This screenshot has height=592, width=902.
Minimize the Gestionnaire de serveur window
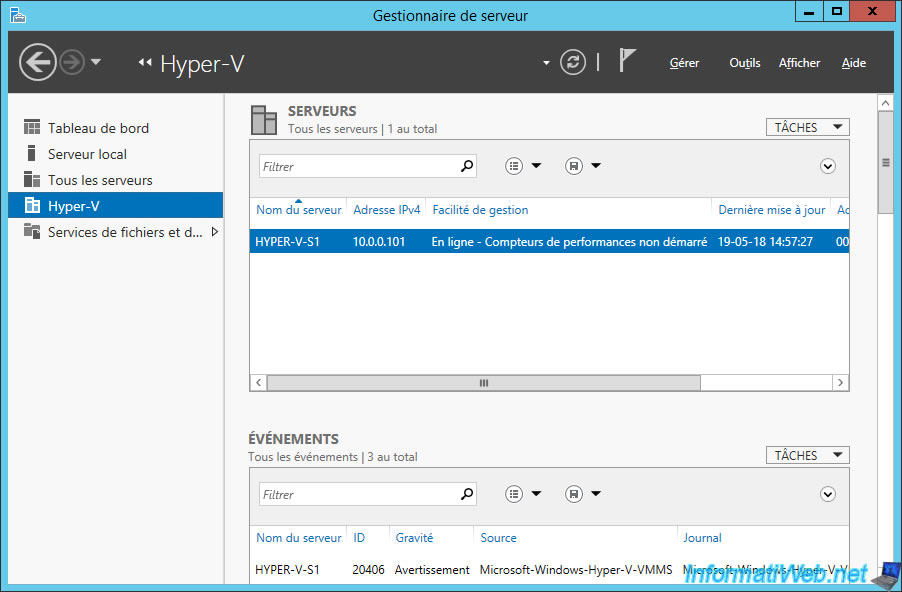point(809,12)
